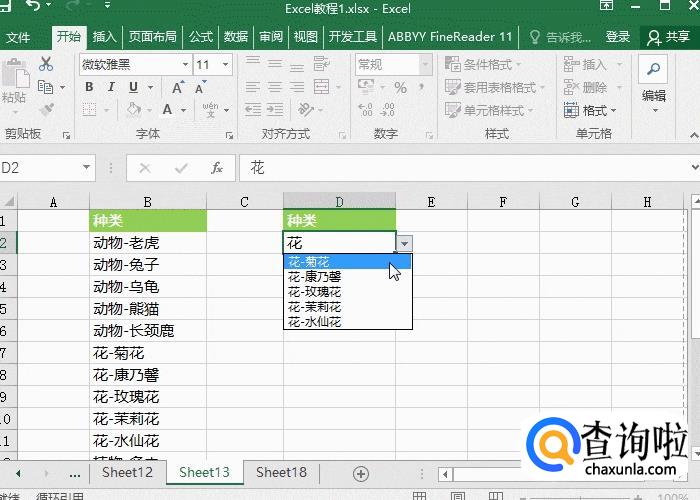Viewport: 700px width, 500px height.
Task: Select 花-水仙花 in the dropdown list
Action: 347,321
